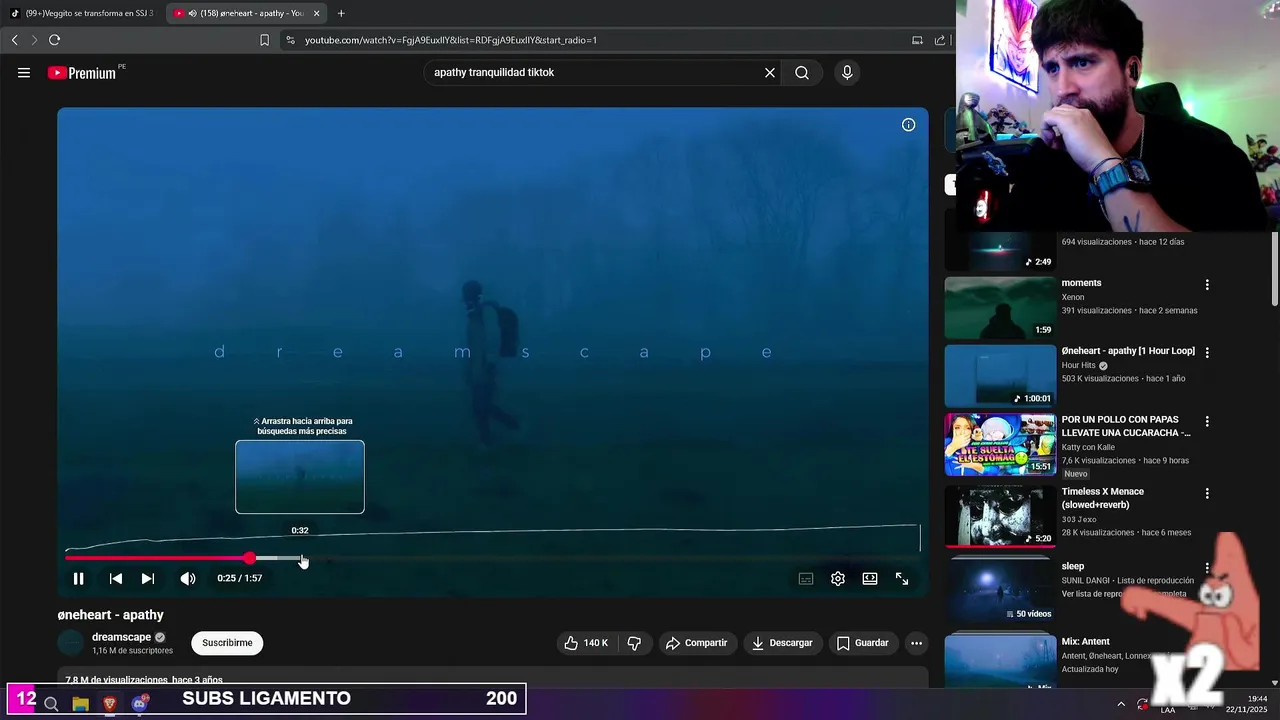This screenshot has width=1280, height=720.
Task: Download the video with Descargar
Action: (x=783, y=643)
